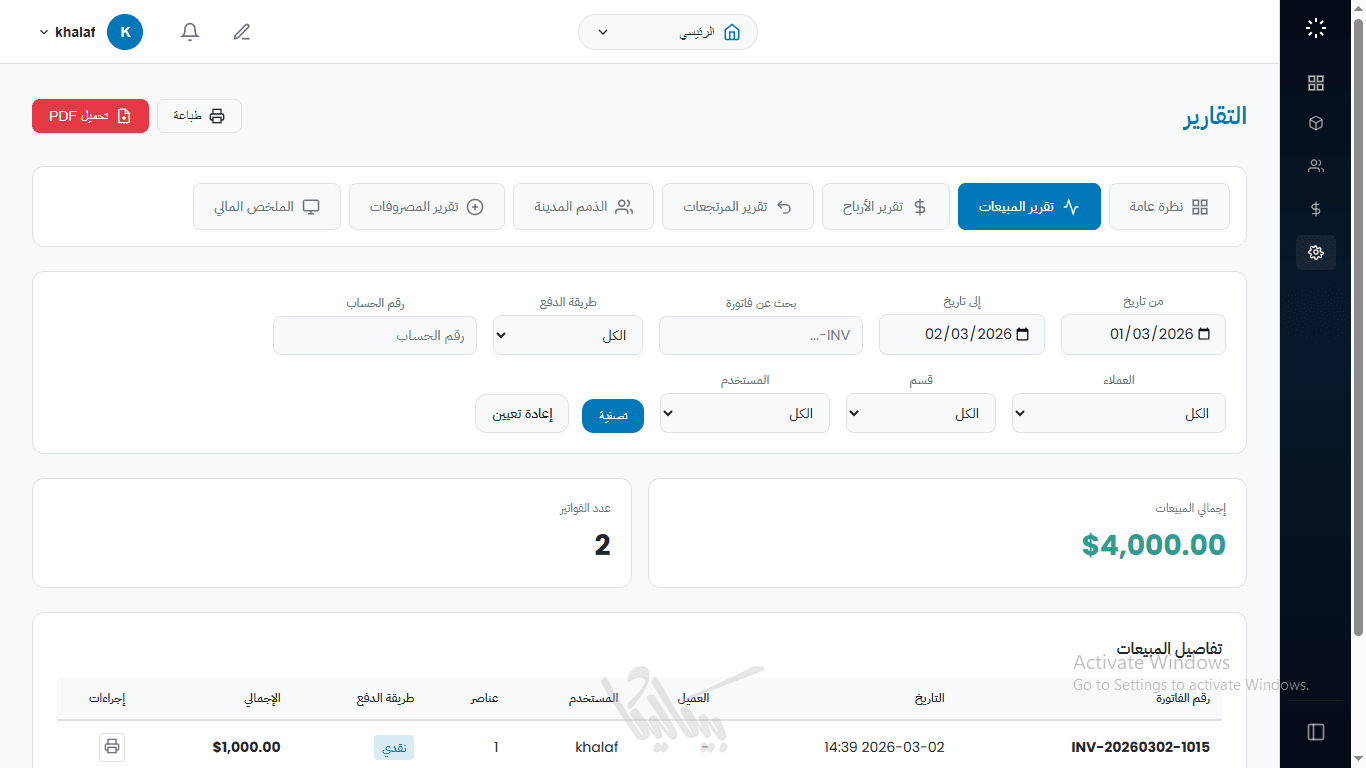Click the red تحميل PDF download button
1366x768 pixels.
pyautogui.click(x=90, y=116)
